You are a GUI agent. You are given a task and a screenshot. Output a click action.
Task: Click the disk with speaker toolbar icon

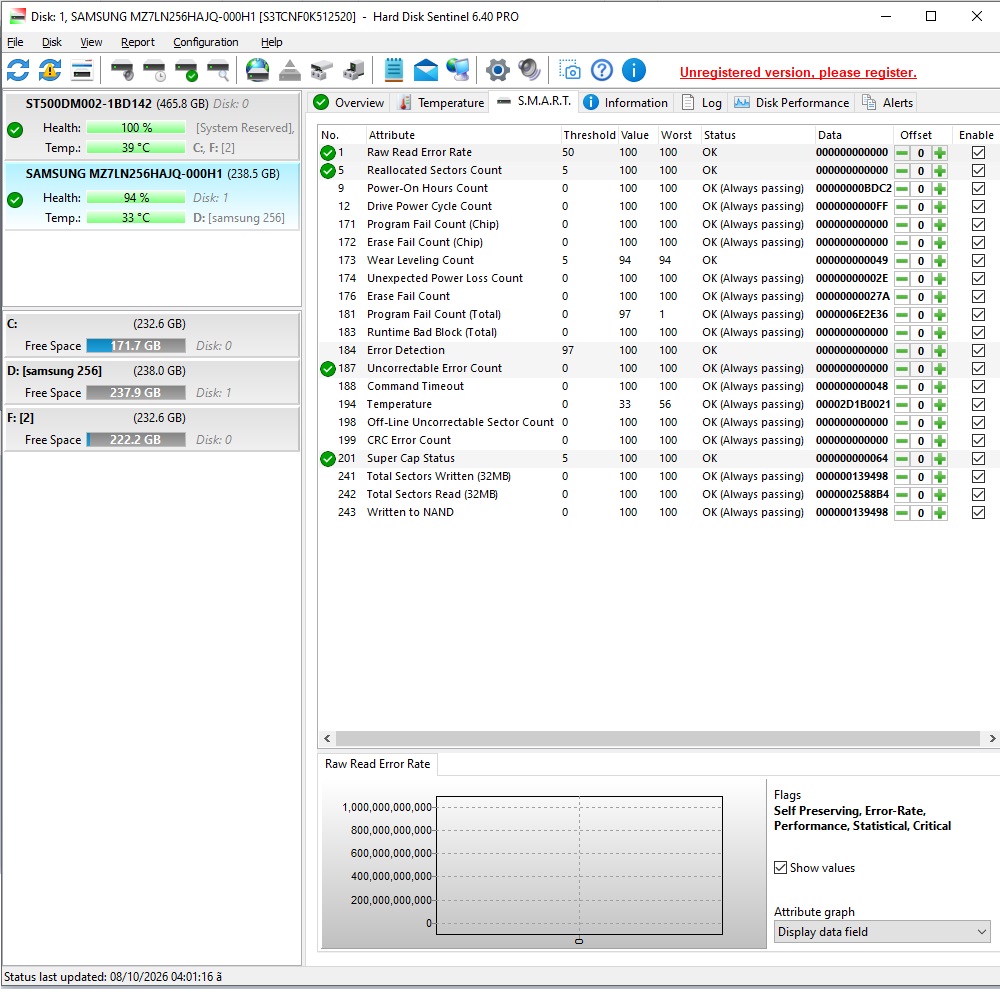tap(122, 70)
